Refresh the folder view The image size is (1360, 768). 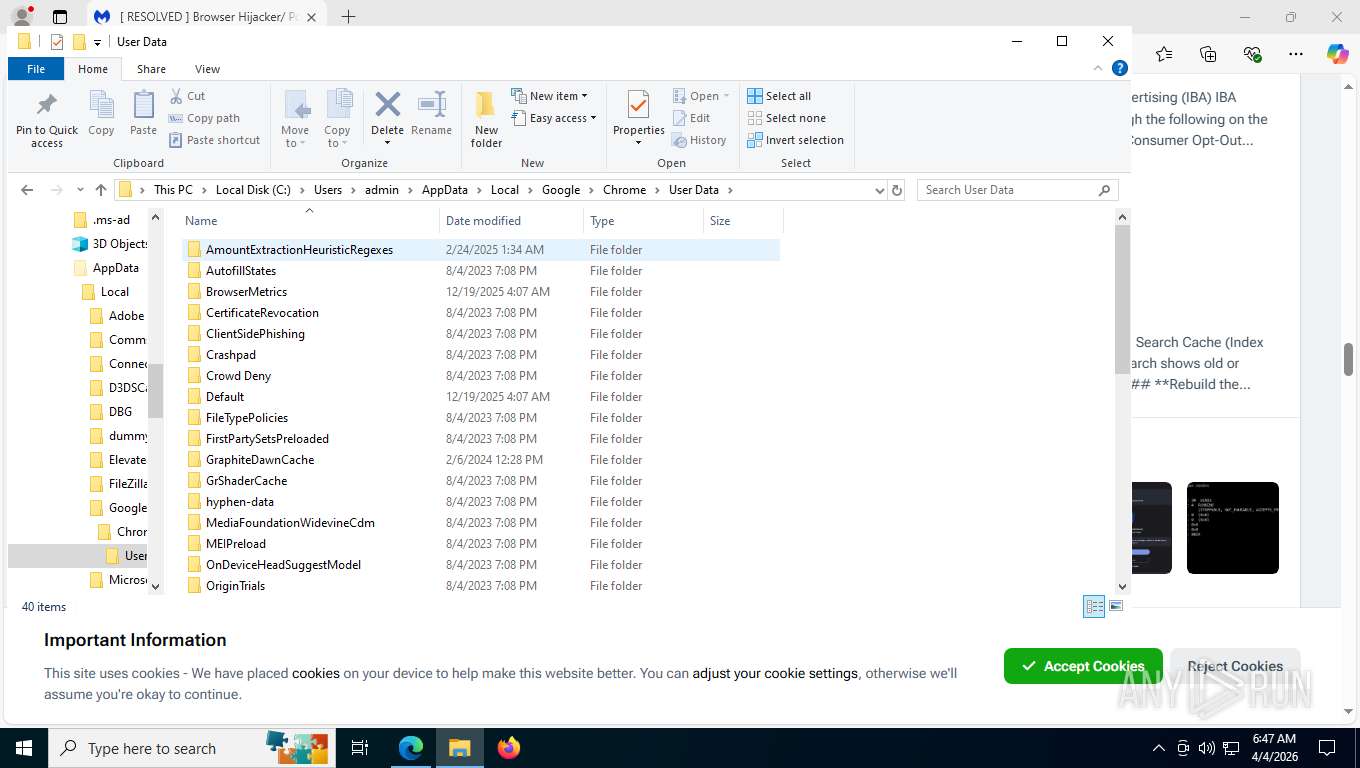pyautogui.click(x=897, y=190)
